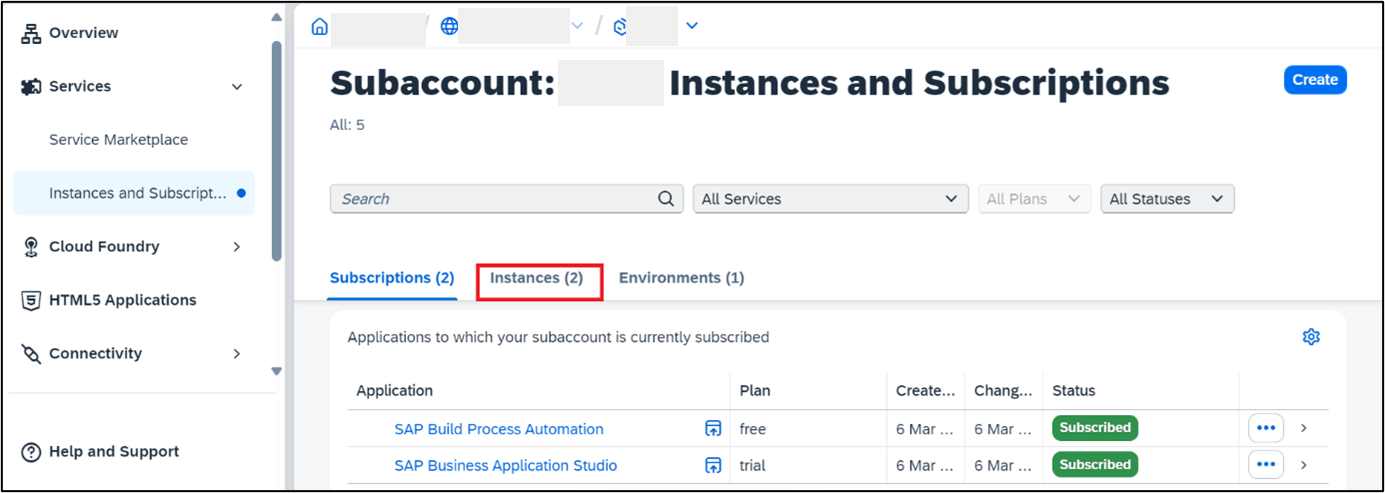Image resolution: width=1385 pixels, height=493 pixels.
Task: Expand the Cloud Foundry section chevron
Action: (237, 246)
